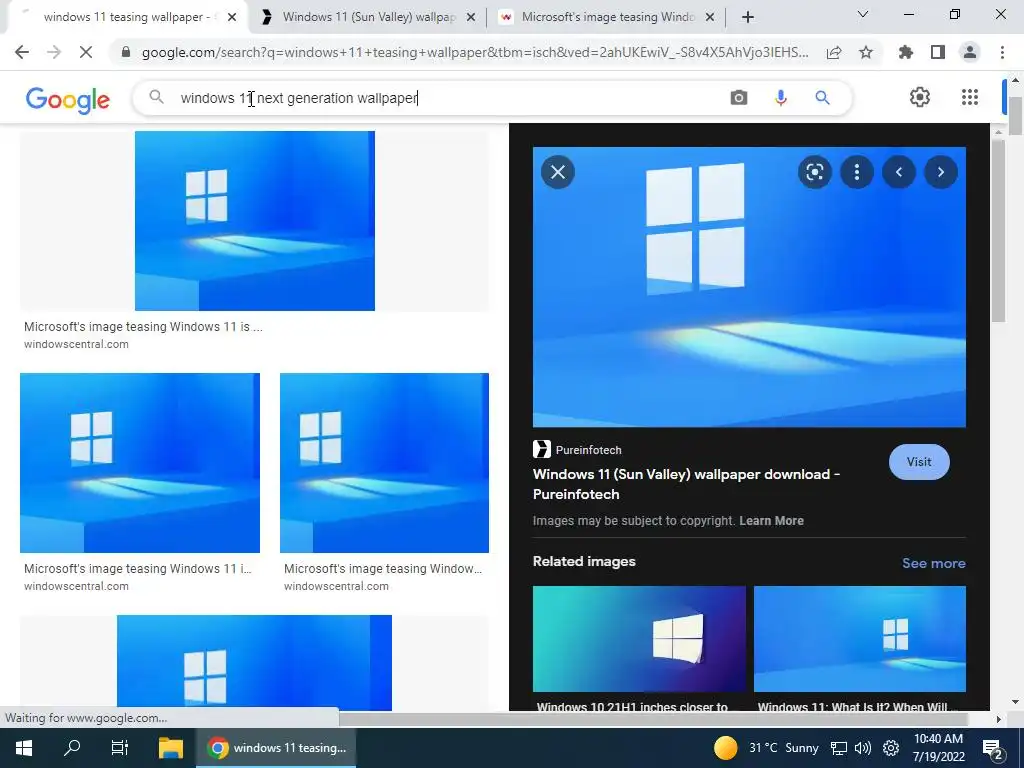
Task: Close the Microsoft's image teasing tab
Action: (710, 18)
